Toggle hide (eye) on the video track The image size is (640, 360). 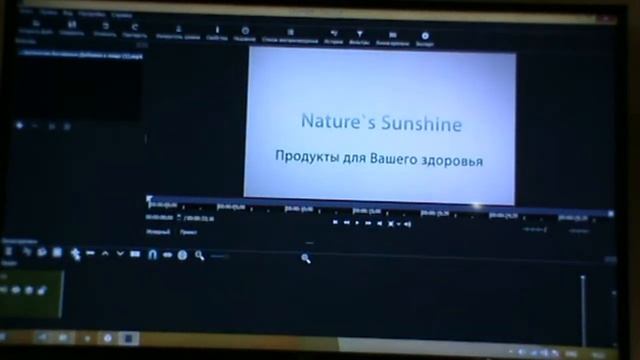[16, 290]
